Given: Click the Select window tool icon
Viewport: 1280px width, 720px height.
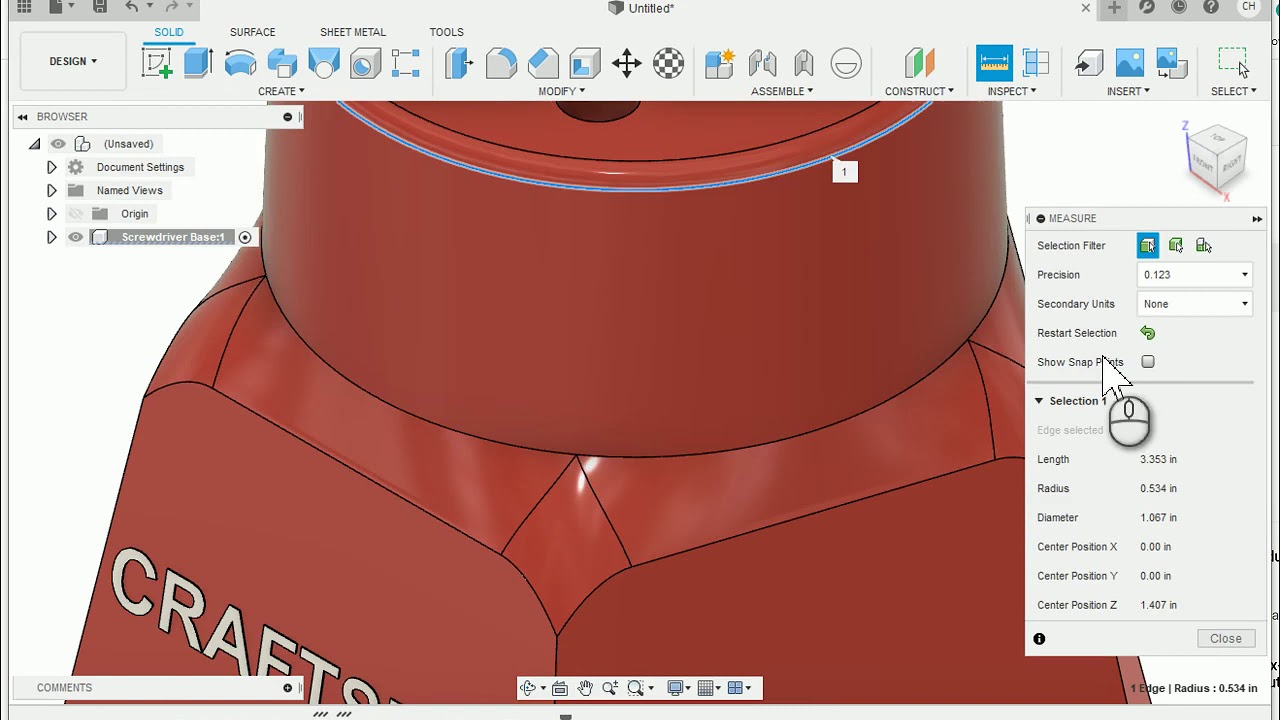Looking at the screenshot, I should point(1234,64).
